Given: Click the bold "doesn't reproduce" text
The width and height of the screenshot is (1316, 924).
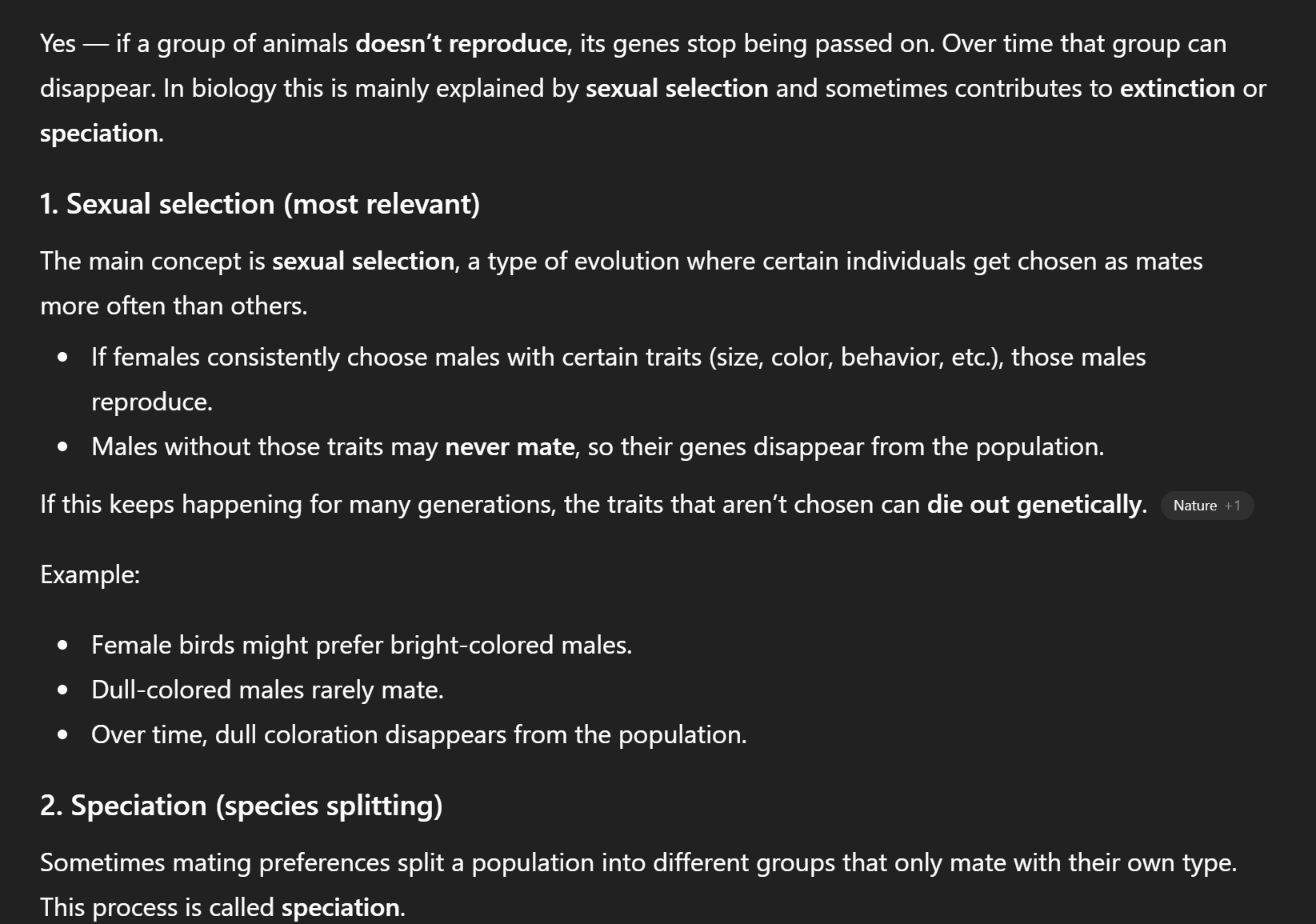Looking at the screenshot, I should (x=461, y=43).
